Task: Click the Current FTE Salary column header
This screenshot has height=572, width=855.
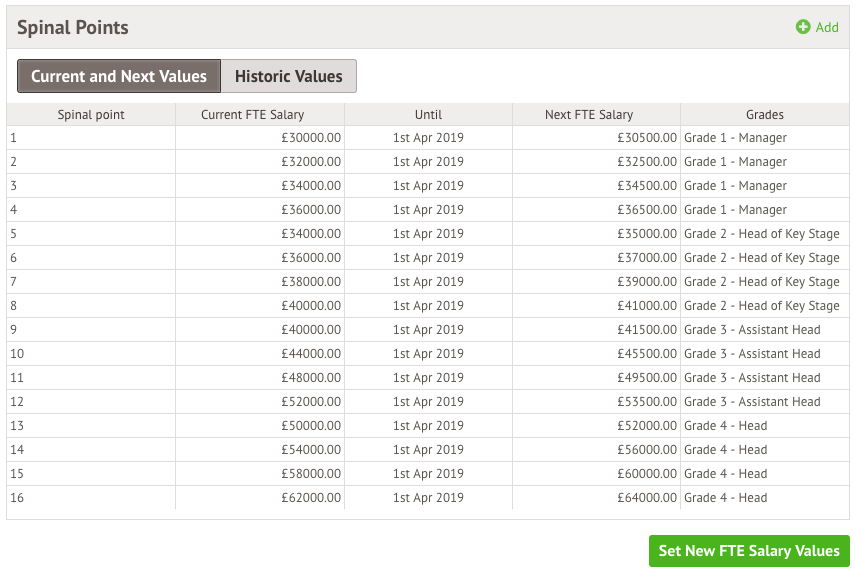Action: [x=252, y=115]
